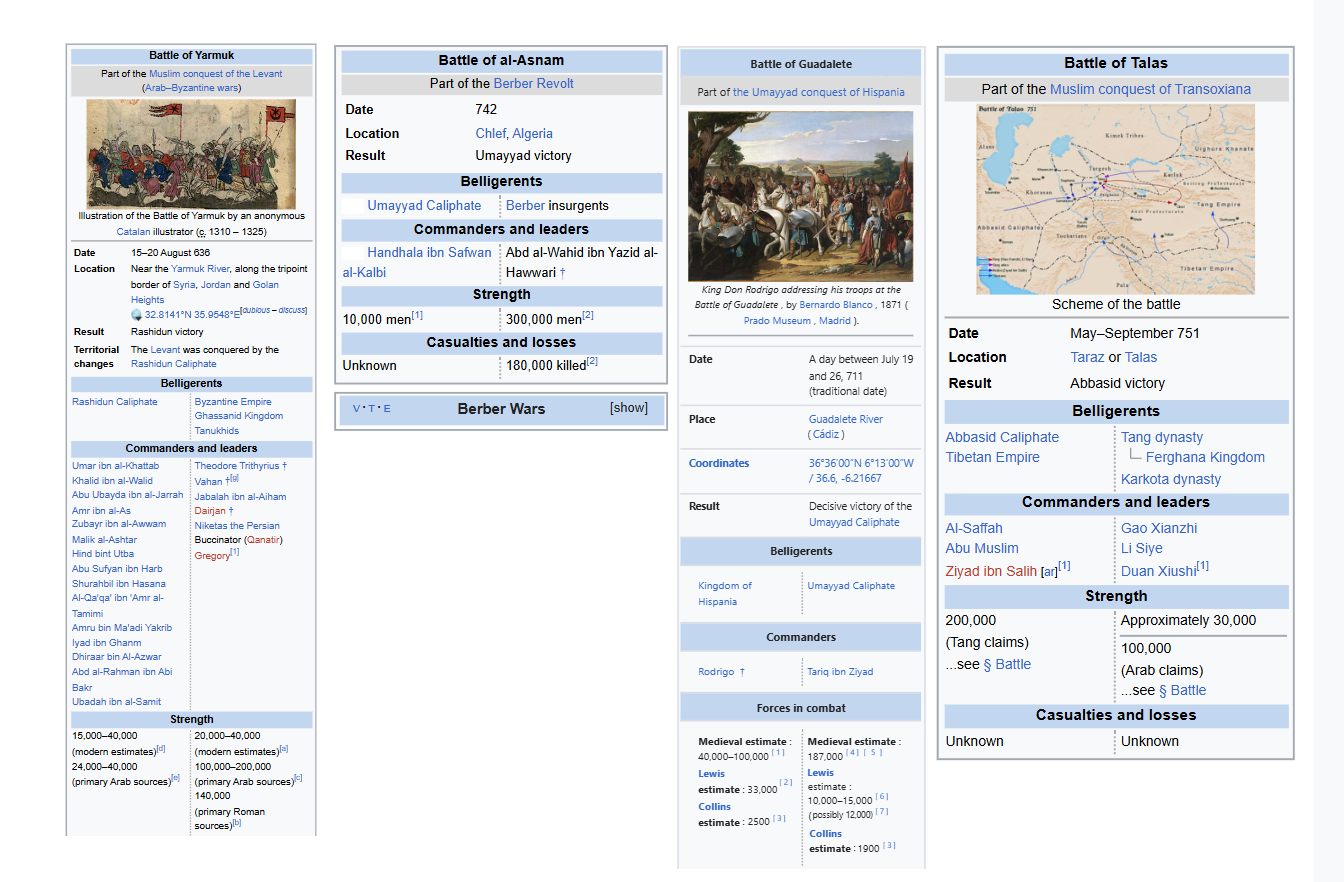Click the 'Jordan' link in Yarmuk location

coord(216,285)
